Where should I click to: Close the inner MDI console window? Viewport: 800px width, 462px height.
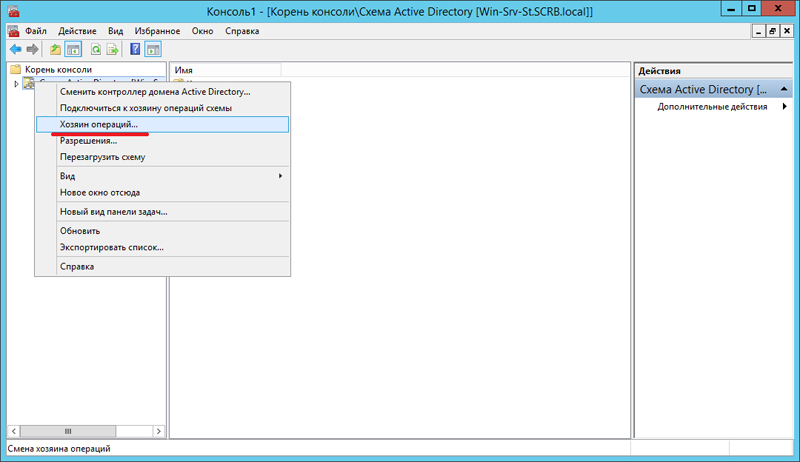tap(787, 32)
